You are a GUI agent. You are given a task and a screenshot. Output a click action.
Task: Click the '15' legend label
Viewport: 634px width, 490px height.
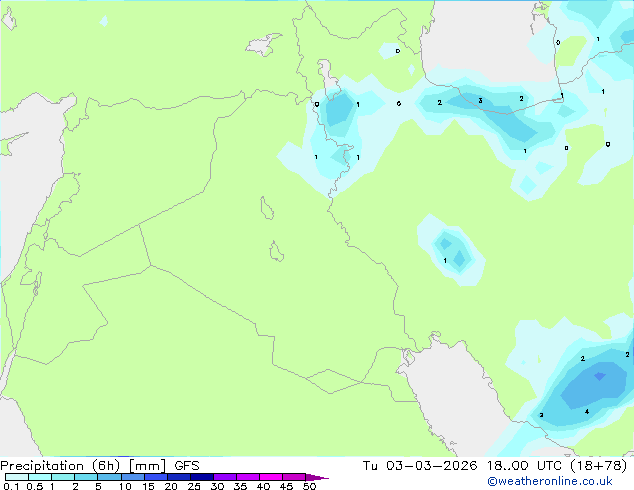(148, 486)
